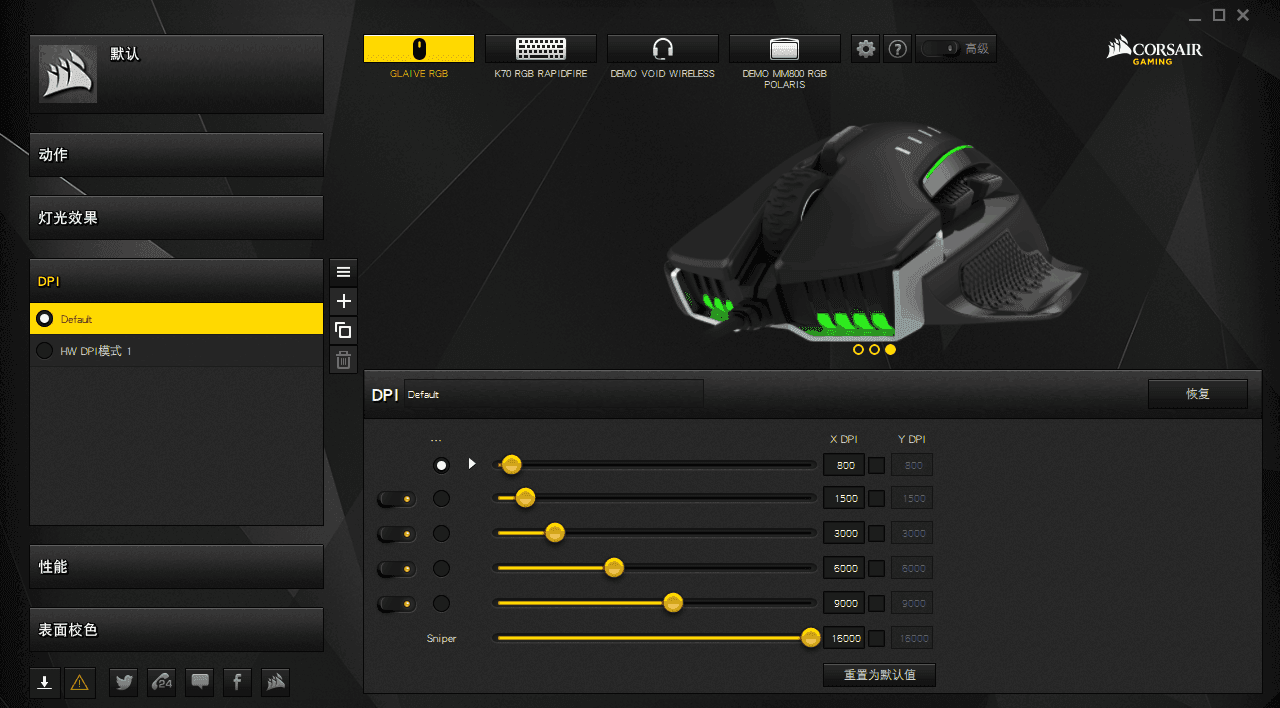Click the 6000 DPI slider handle

click(614, 568)
